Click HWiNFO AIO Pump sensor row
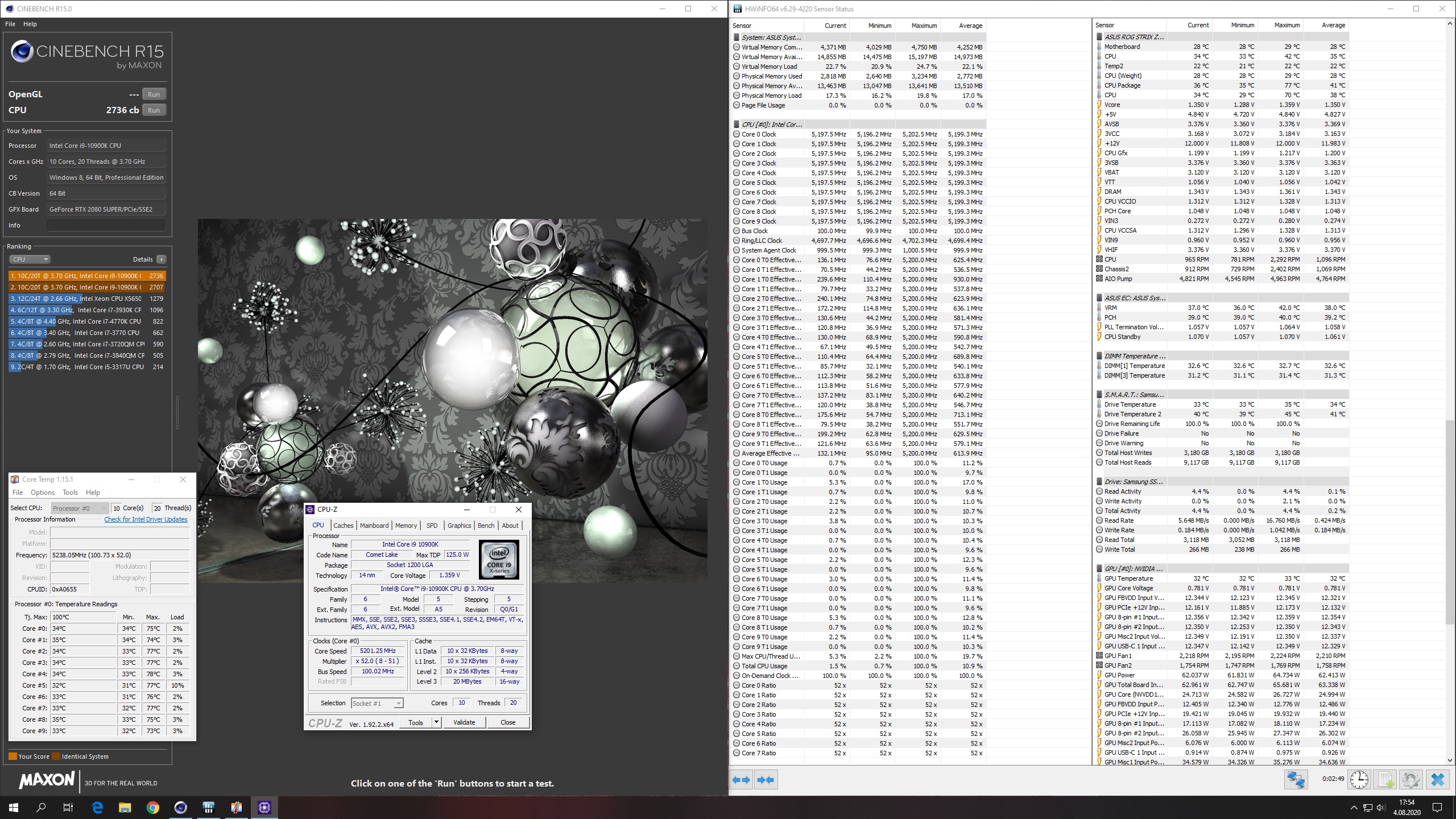Image resolution: width=1456 pixels, height=819 pixels. point(1222,279)
